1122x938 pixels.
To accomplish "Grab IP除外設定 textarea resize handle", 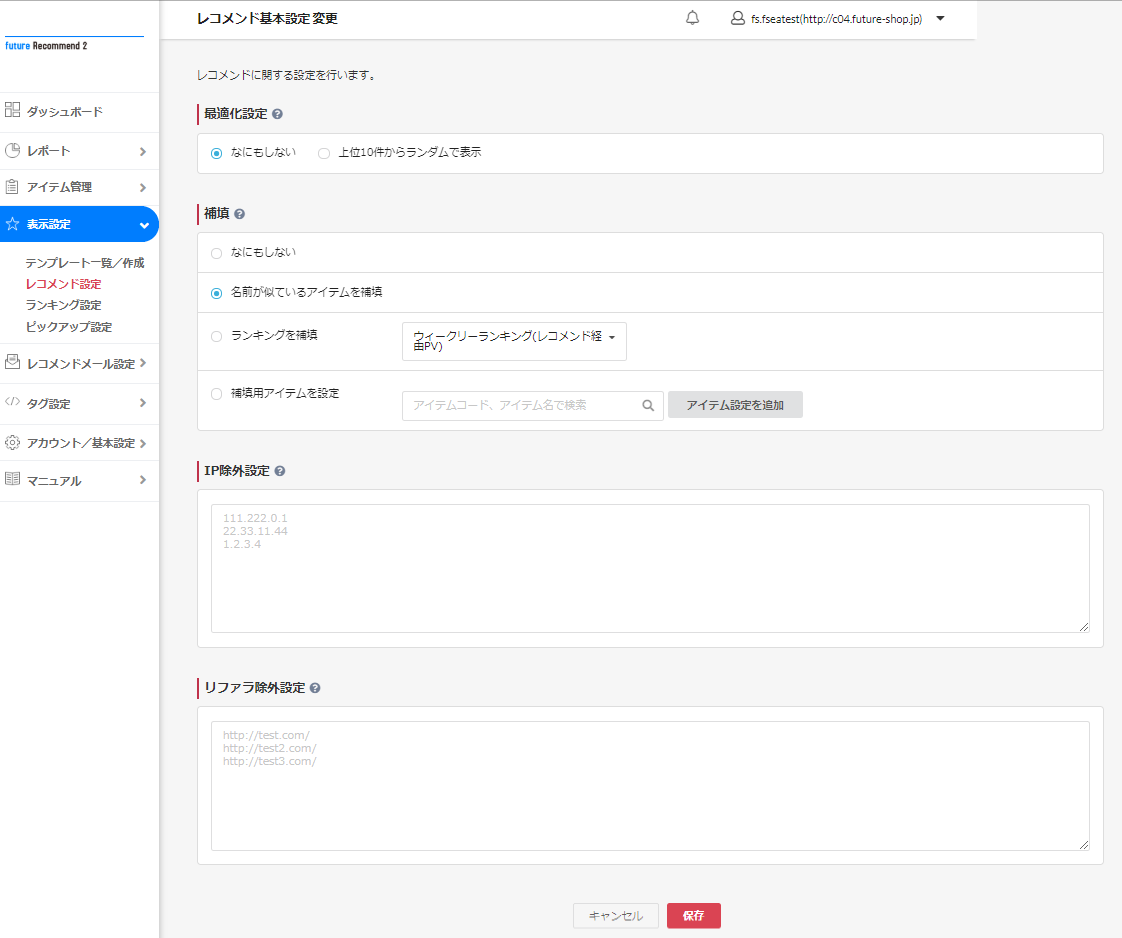I will pos(1084,627).
